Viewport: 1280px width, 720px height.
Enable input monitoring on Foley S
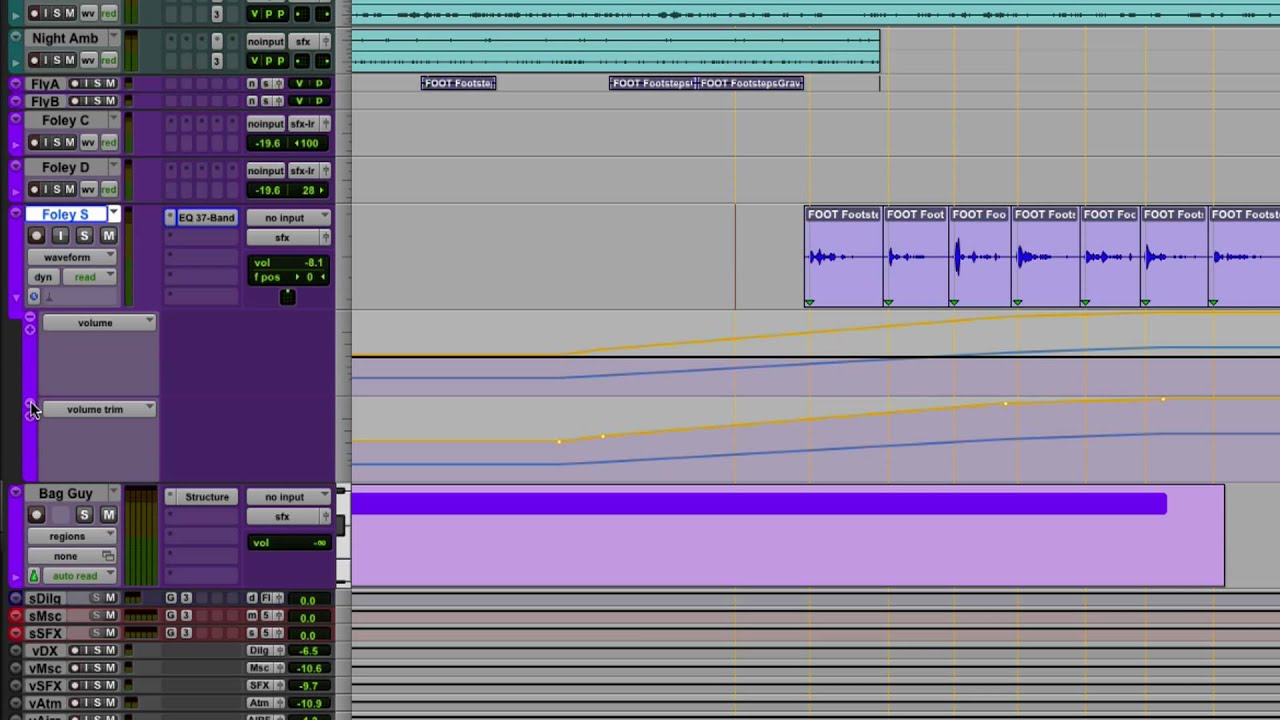tap(60, 235)
